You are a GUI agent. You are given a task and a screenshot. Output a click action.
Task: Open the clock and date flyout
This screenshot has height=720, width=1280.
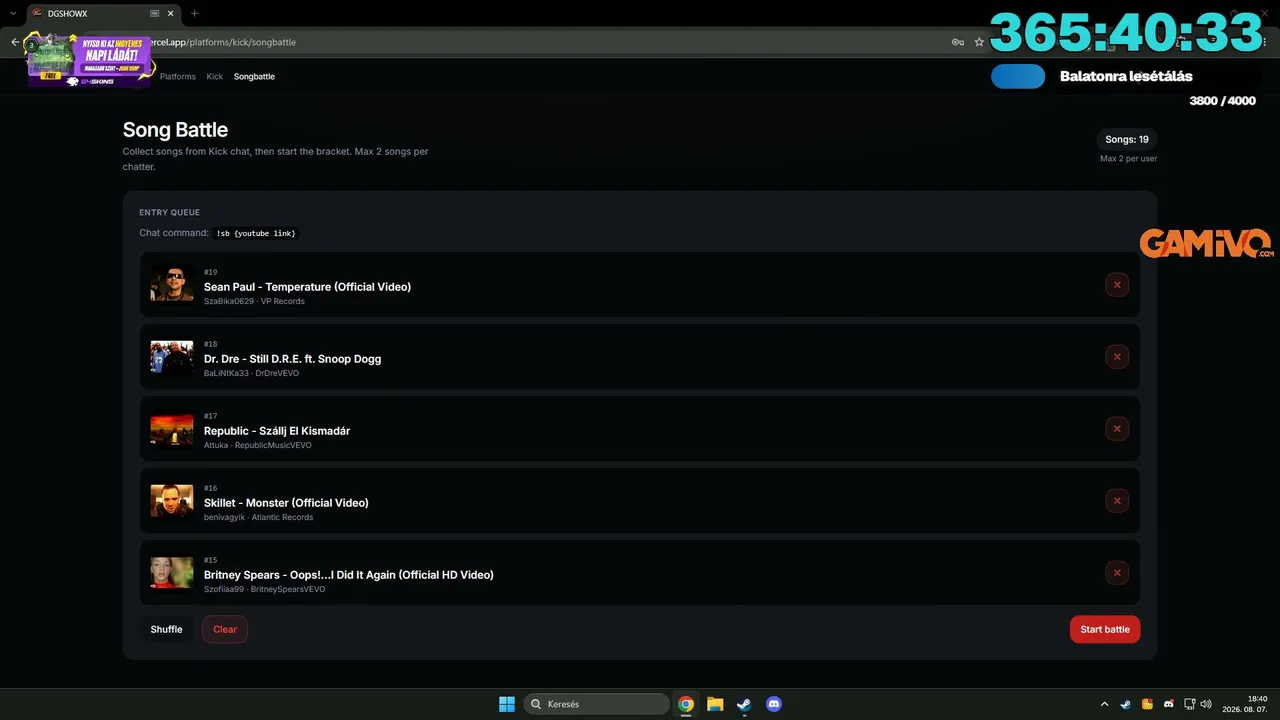click(x=1244, y=704)
